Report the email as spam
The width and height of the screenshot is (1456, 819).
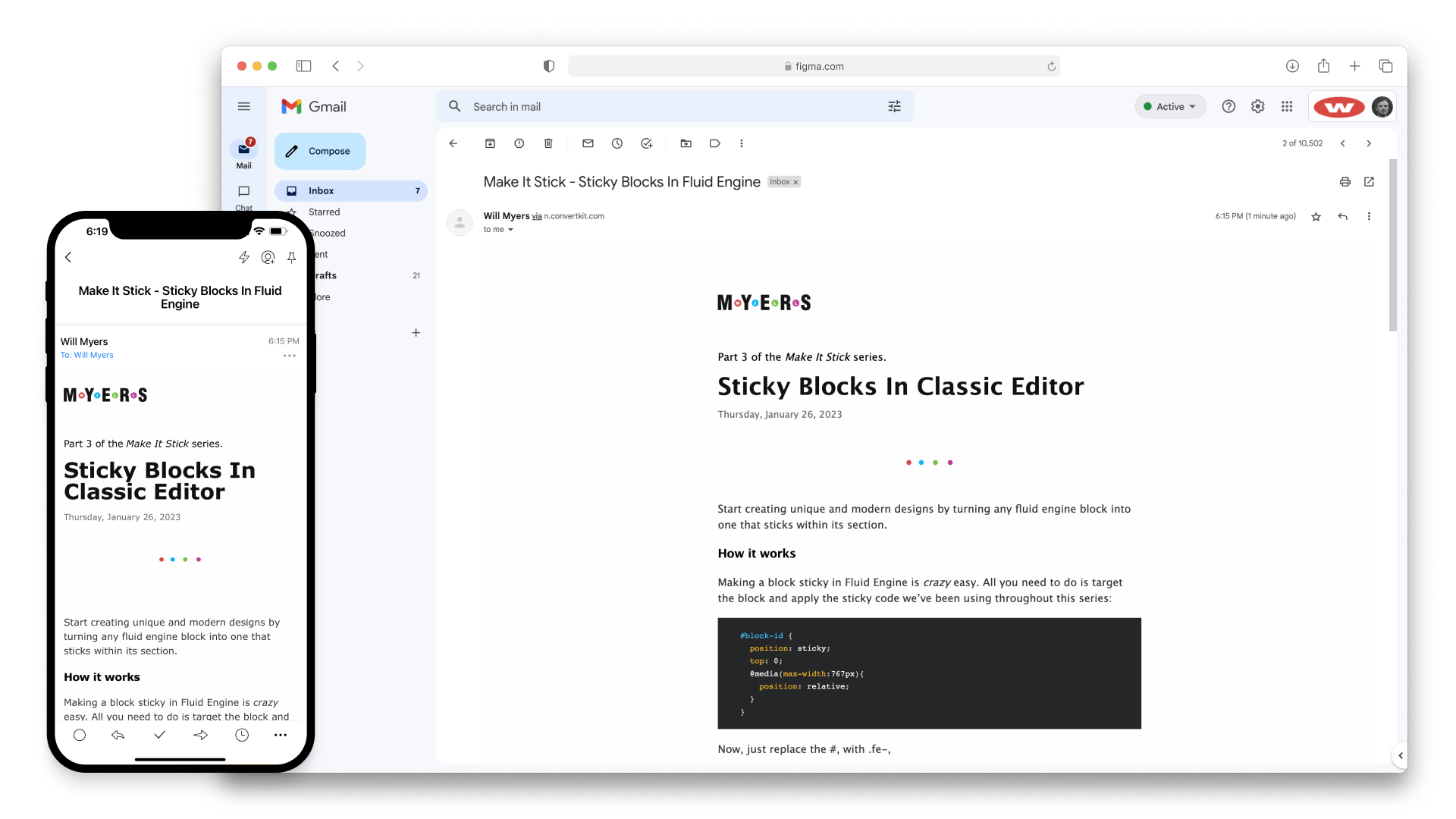pos(519,143)
